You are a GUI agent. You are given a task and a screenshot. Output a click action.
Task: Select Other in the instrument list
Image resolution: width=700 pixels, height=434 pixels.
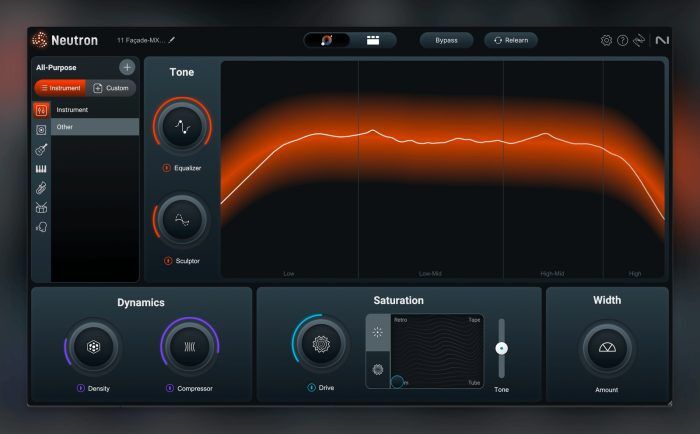[95, 127]
